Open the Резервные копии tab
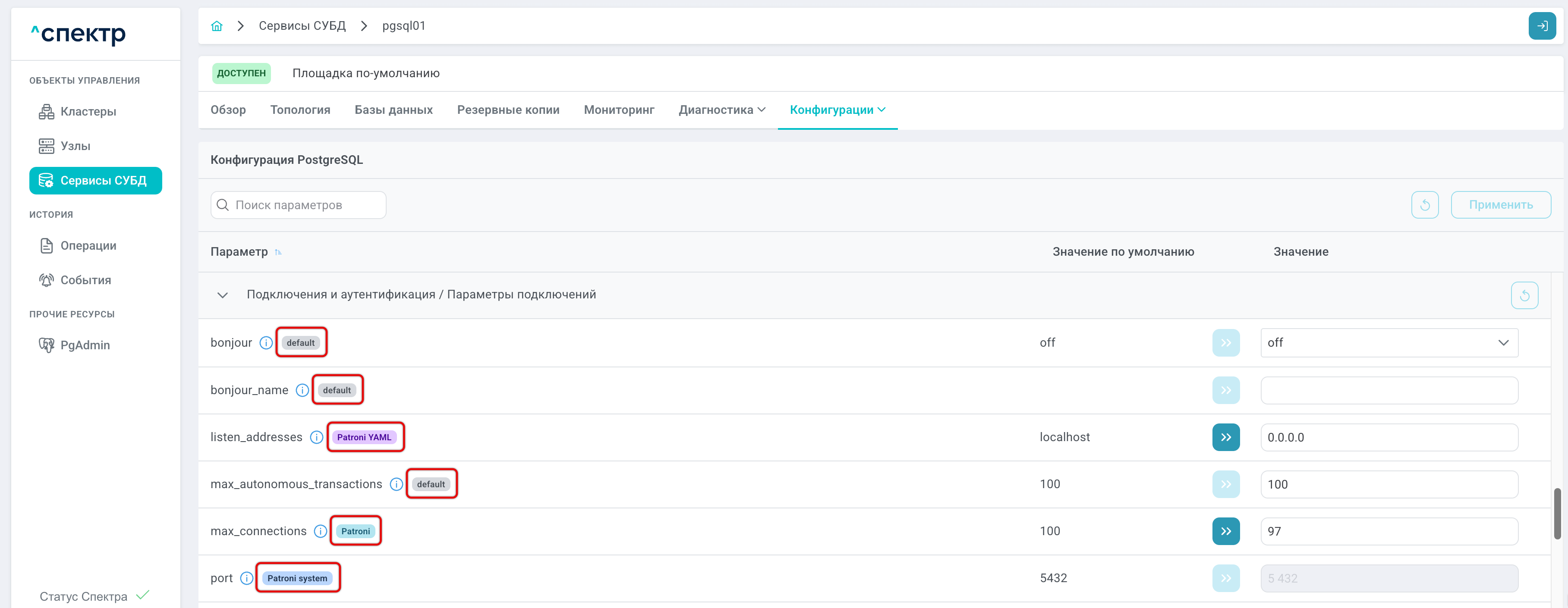This screenshot has width=1568, height=608. (x=508, y=110)
